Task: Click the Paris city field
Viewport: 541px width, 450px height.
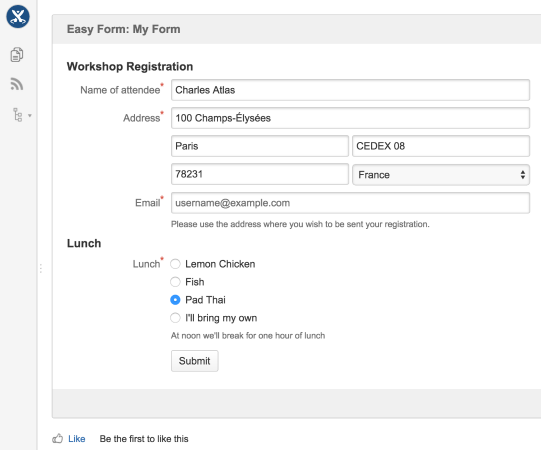Action: pyautogui.click(x=260, y=146)
